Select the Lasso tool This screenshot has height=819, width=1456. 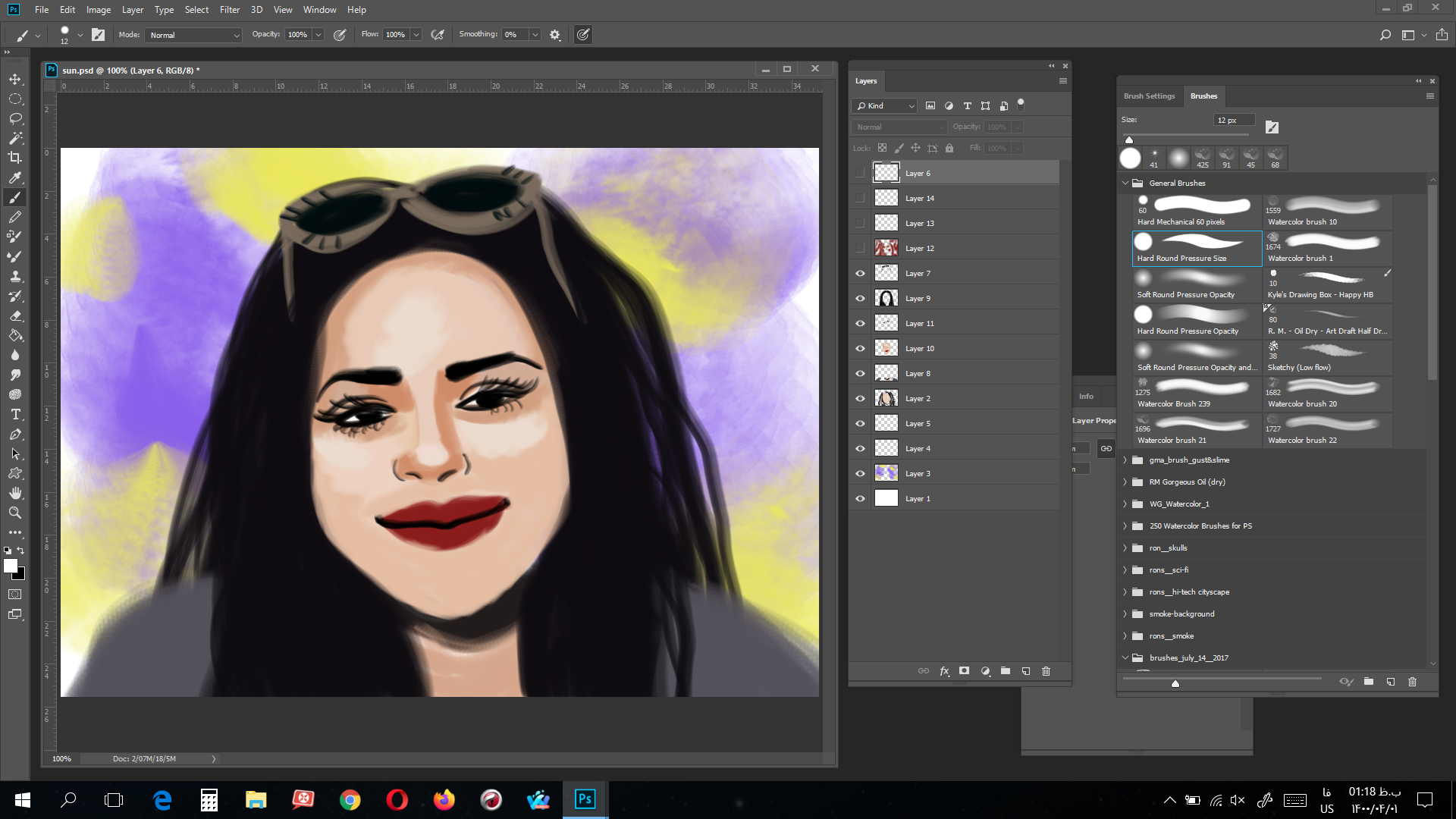(15, 119)
